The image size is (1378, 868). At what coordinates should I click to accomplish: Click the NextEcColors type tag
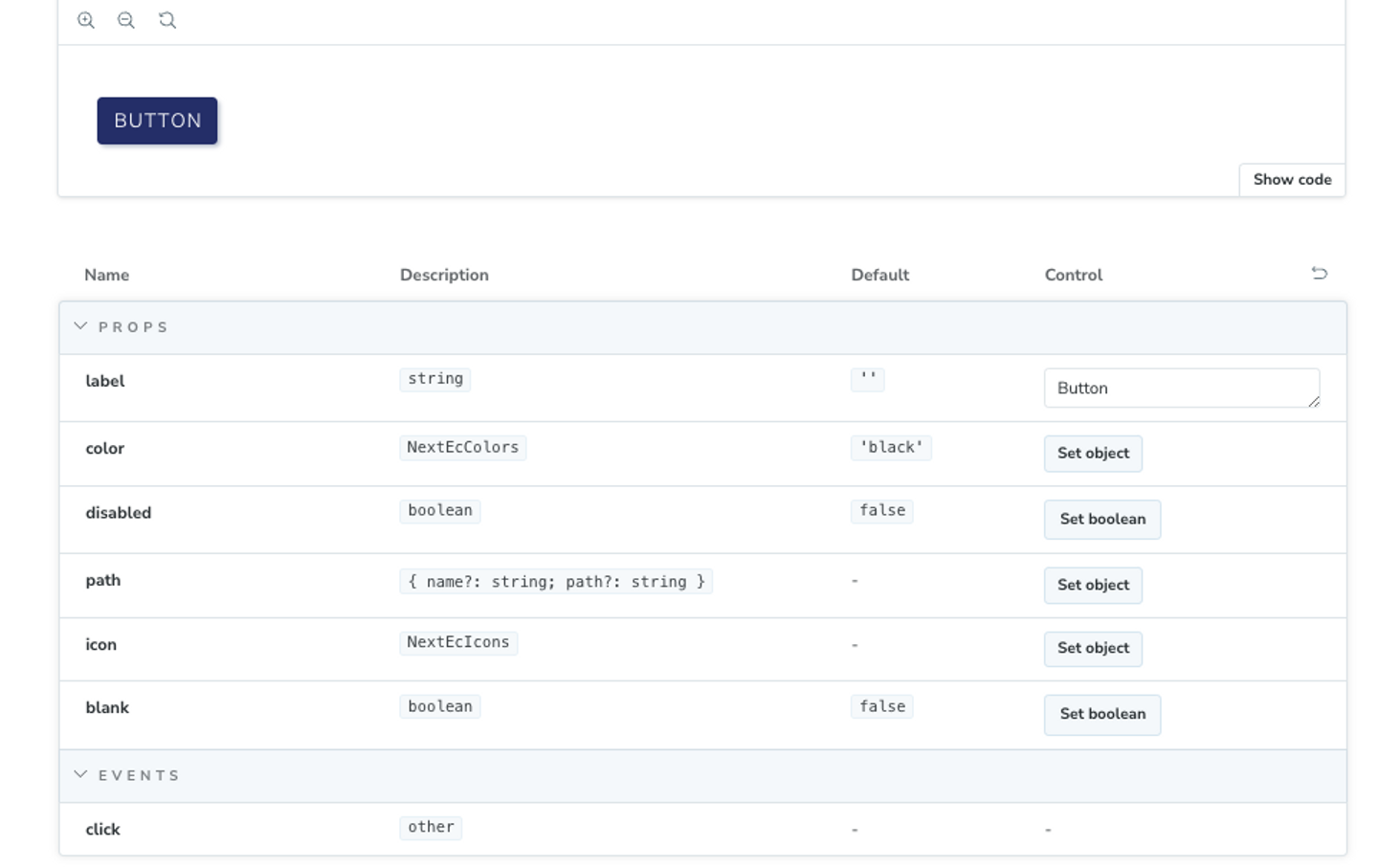click(x=462, y=448)
